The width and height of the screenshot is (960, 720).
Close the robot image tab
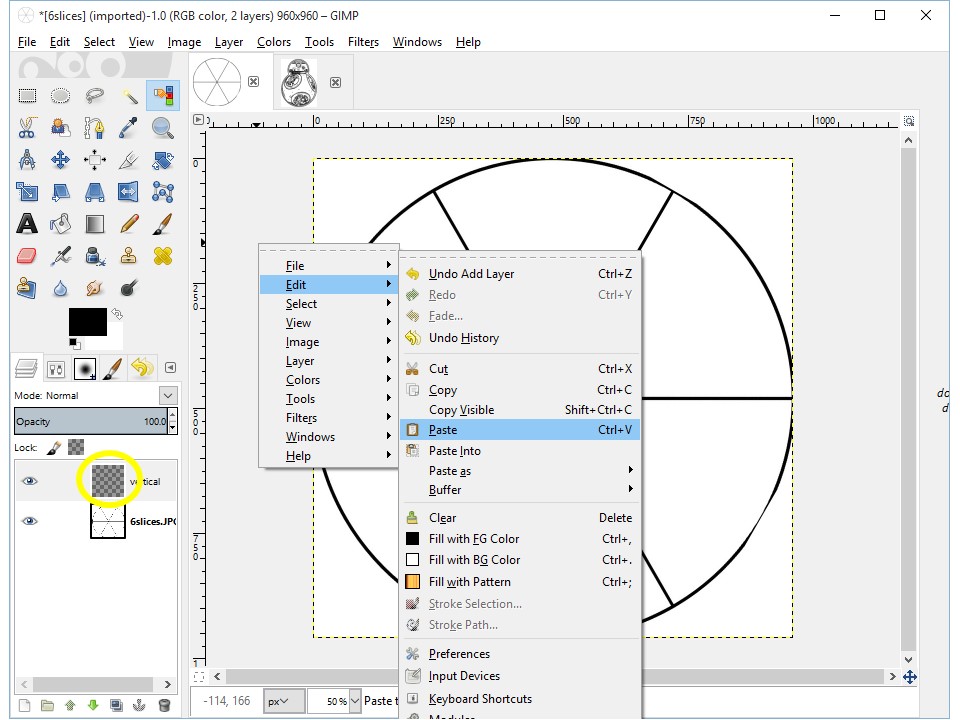tap(336, 82)
